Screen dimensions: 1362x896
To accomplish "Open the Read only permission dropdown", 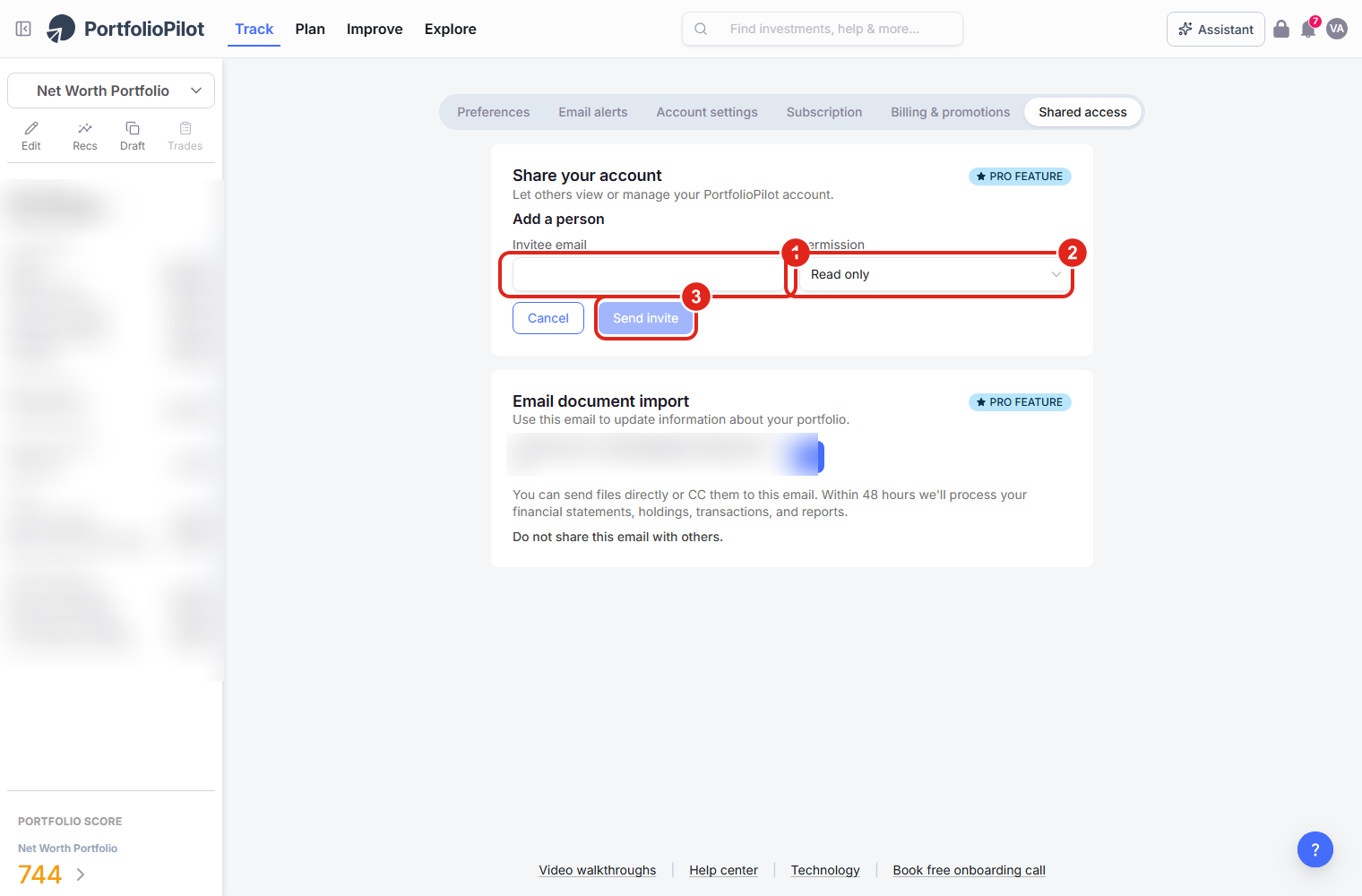I will (x=935, y=274).
